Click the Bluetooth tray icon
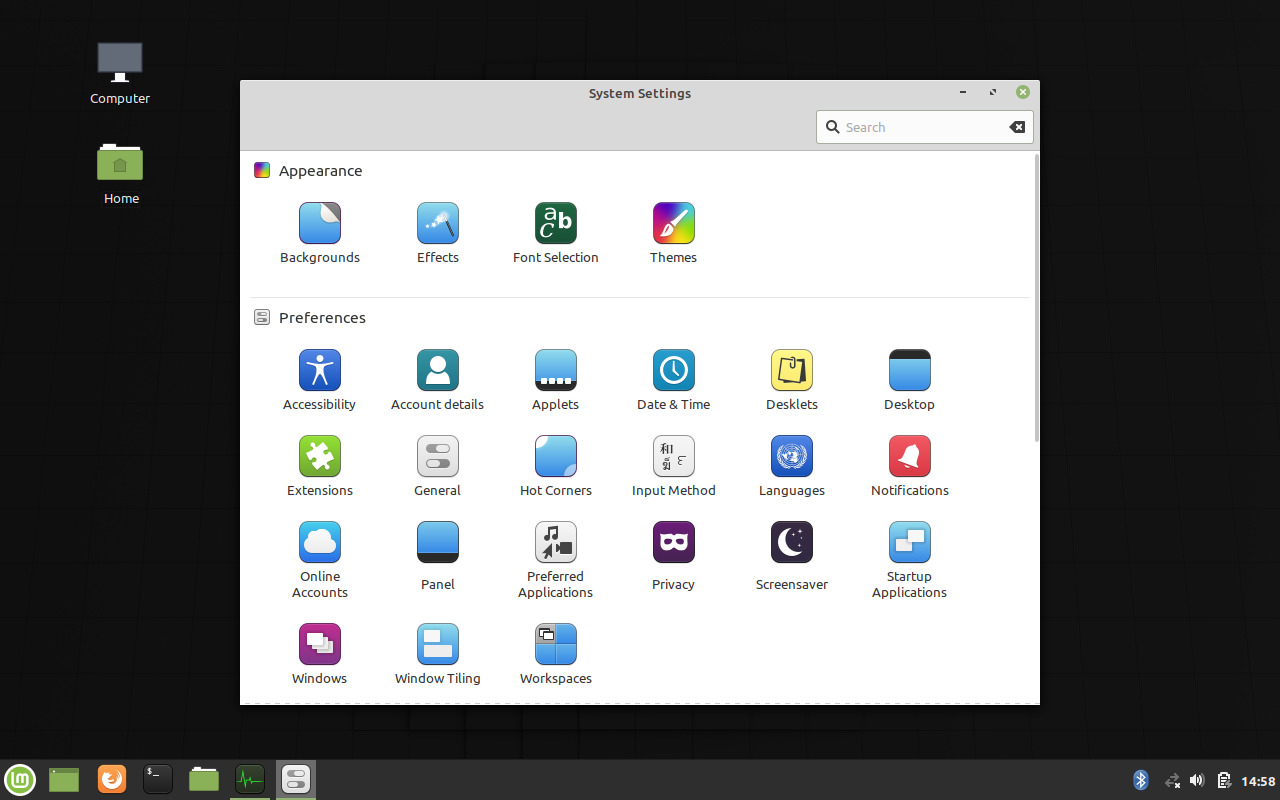1280x800 pixels. [1141, 780]
